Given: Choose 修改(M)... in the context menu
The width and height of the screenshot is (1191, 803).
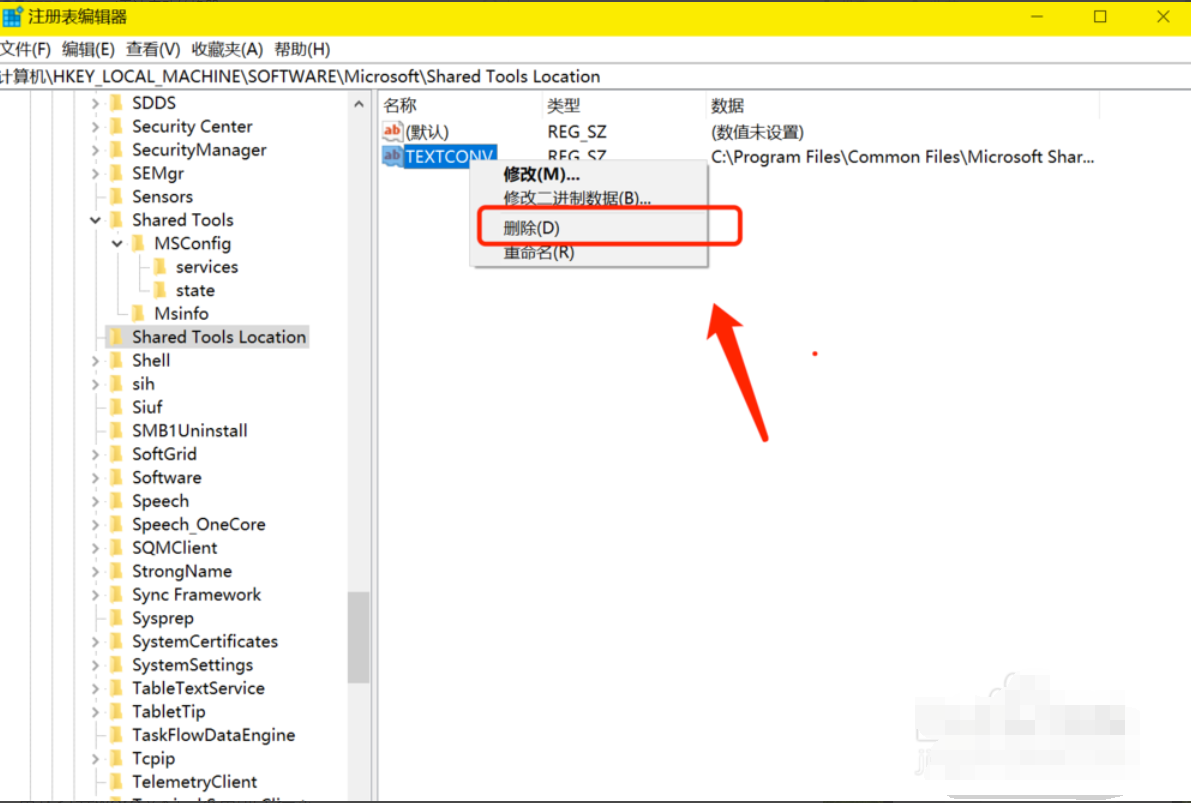Looking at the screenshot, I should [x=541, y=175].
